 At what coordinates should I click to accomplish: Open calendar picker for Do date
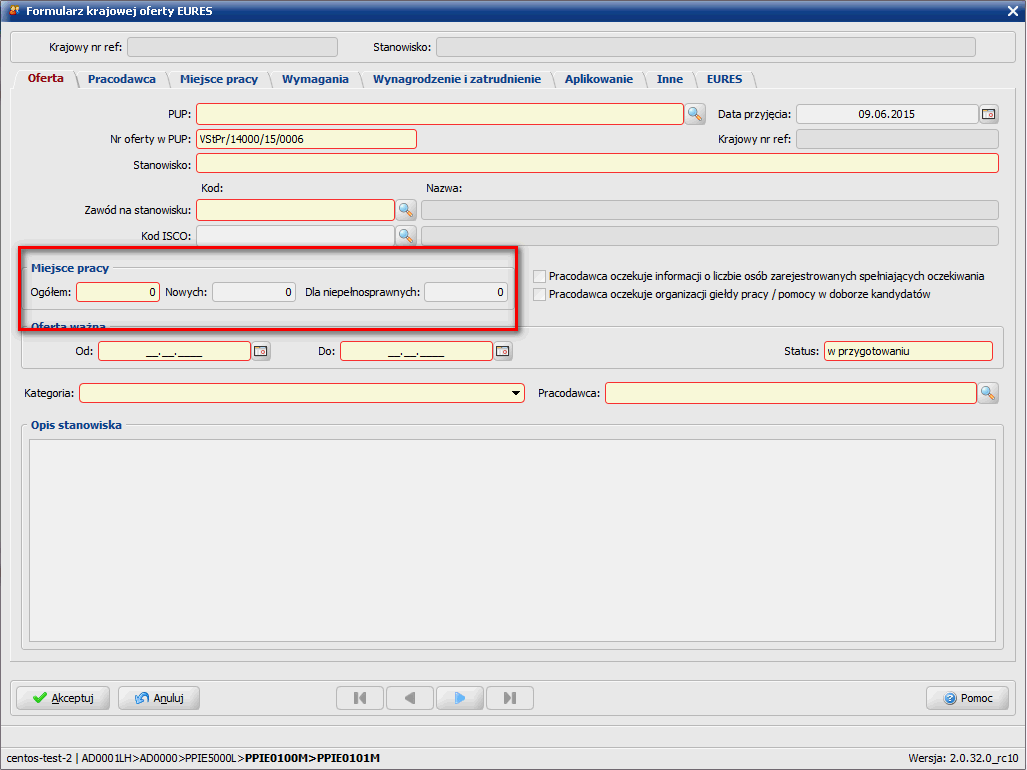[x=502, y=352]
